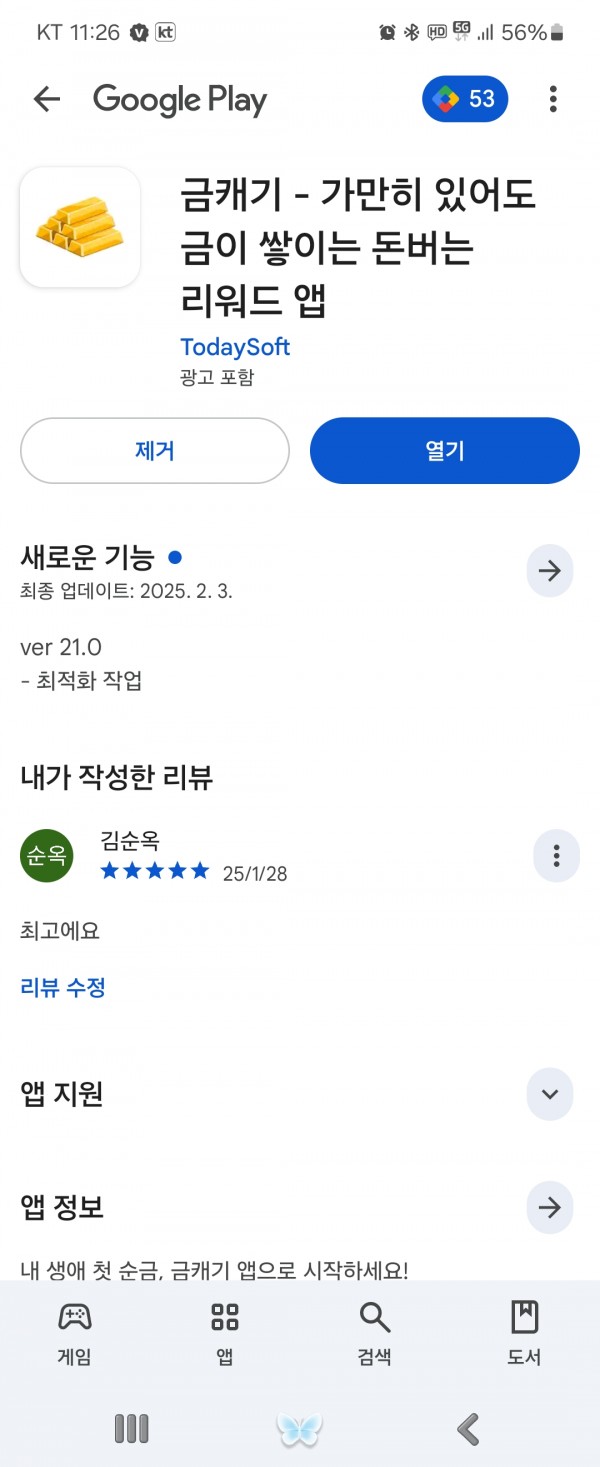This screenshot has height=1467, width=600.
Task: Tap the 제거 uninstall button
Action: pos(155,451)
